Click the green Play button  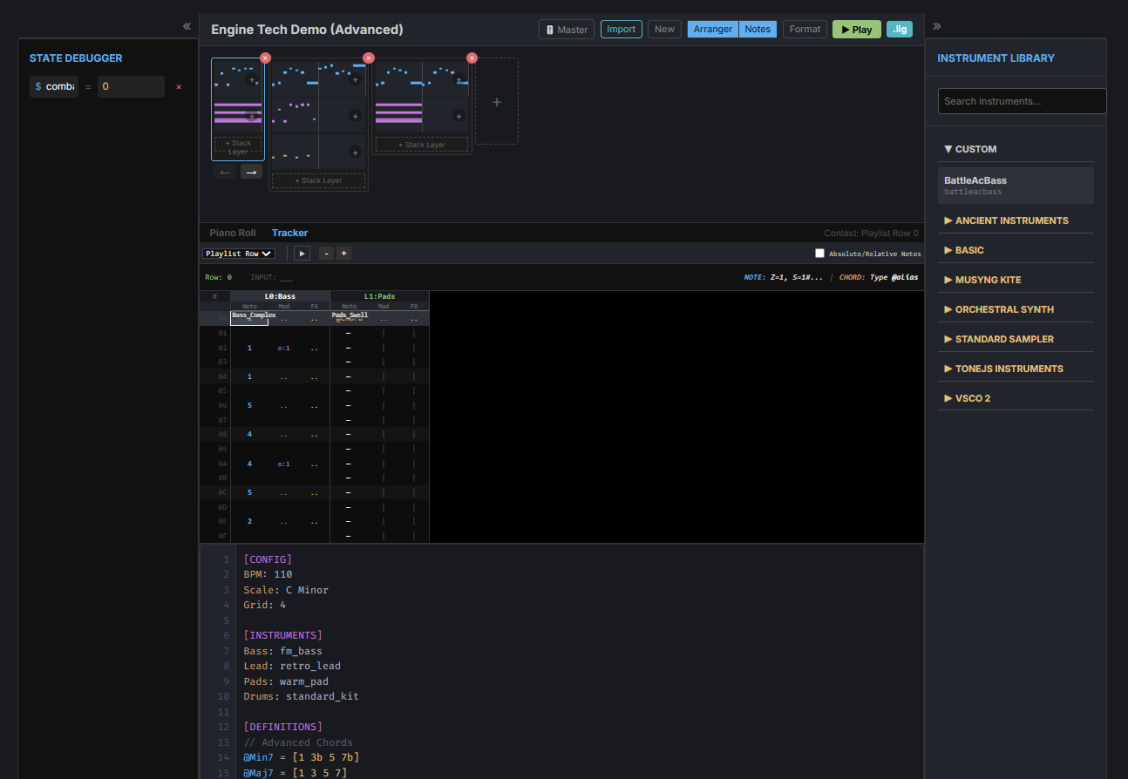pyautogui.click(x=857, y=29)
